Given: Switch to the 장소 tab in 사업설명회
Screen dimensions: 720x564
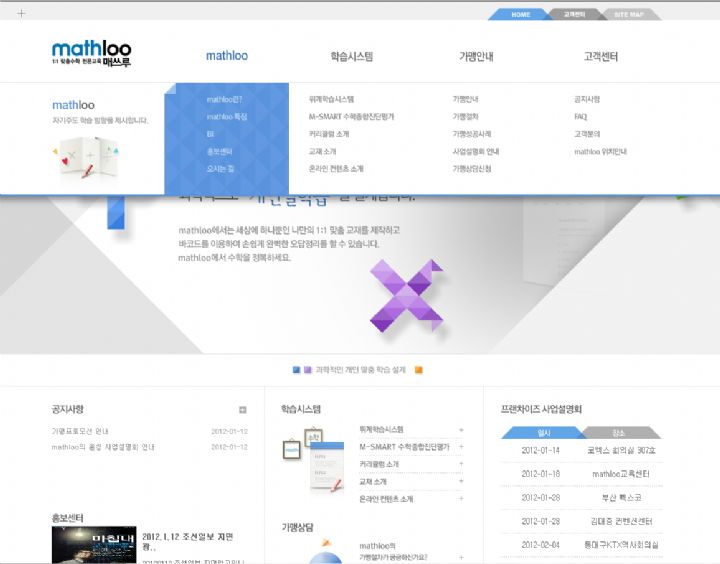Looking at the screenshot, I should [619, 433].
